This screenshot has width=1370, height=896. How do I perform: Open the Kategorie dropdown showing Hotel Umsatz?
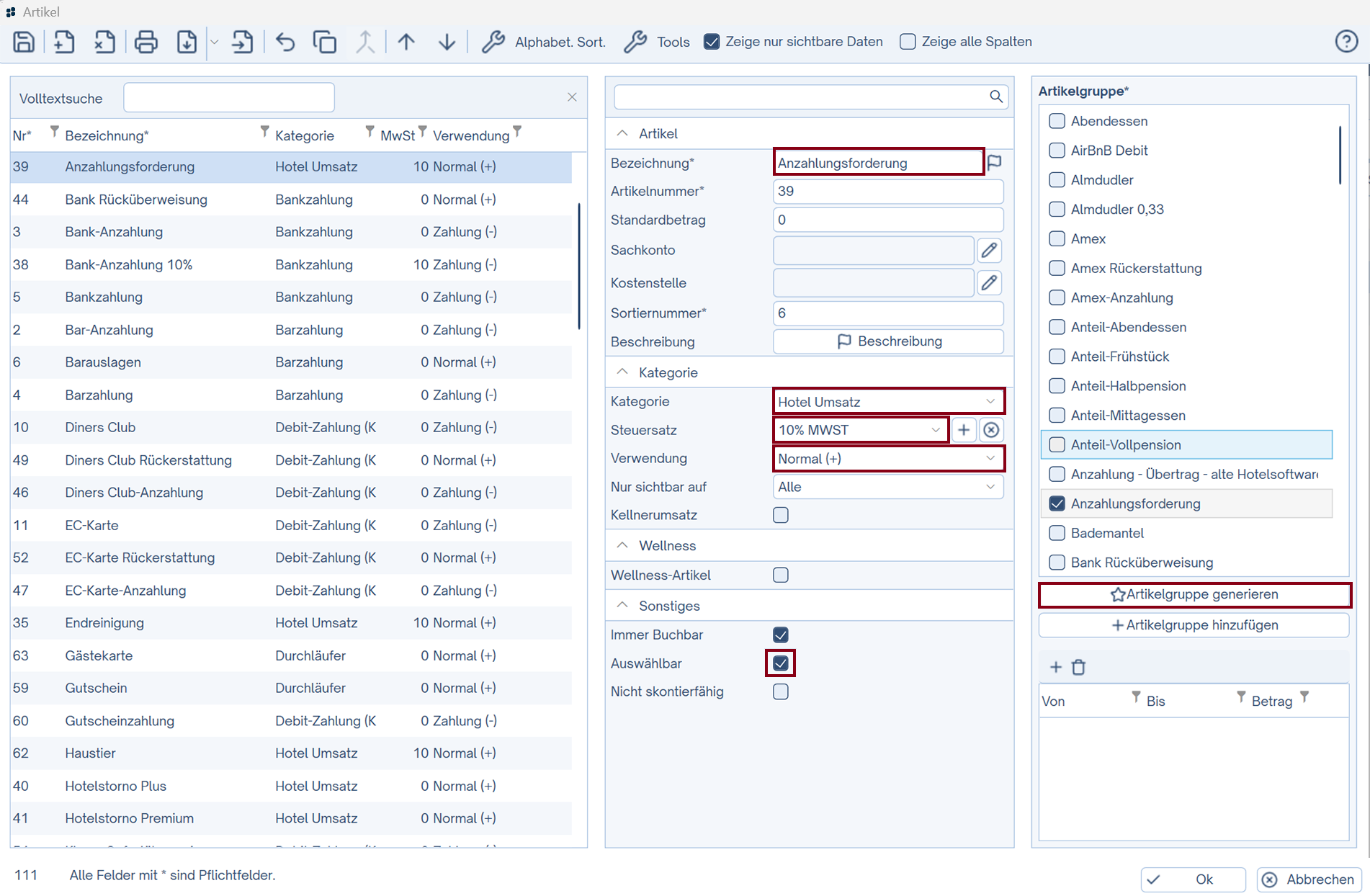[887, 402]
